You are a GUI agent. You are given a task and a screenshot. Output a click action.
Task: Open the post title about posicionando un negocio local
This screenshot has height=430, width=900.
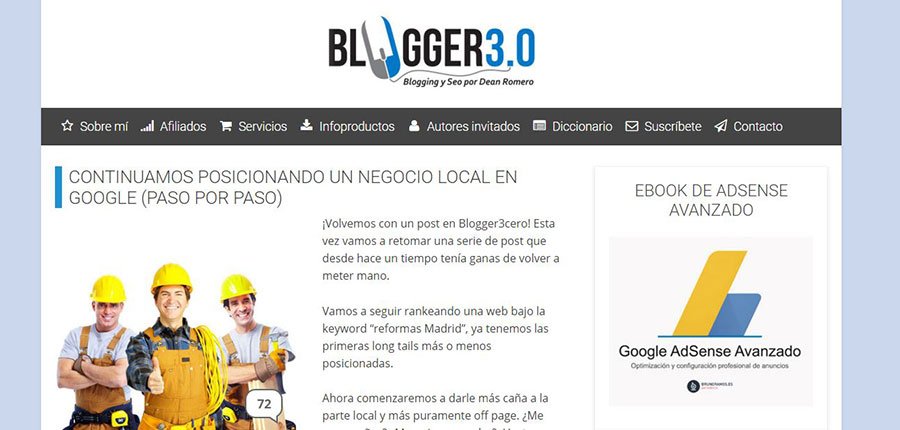pos(293,187)
